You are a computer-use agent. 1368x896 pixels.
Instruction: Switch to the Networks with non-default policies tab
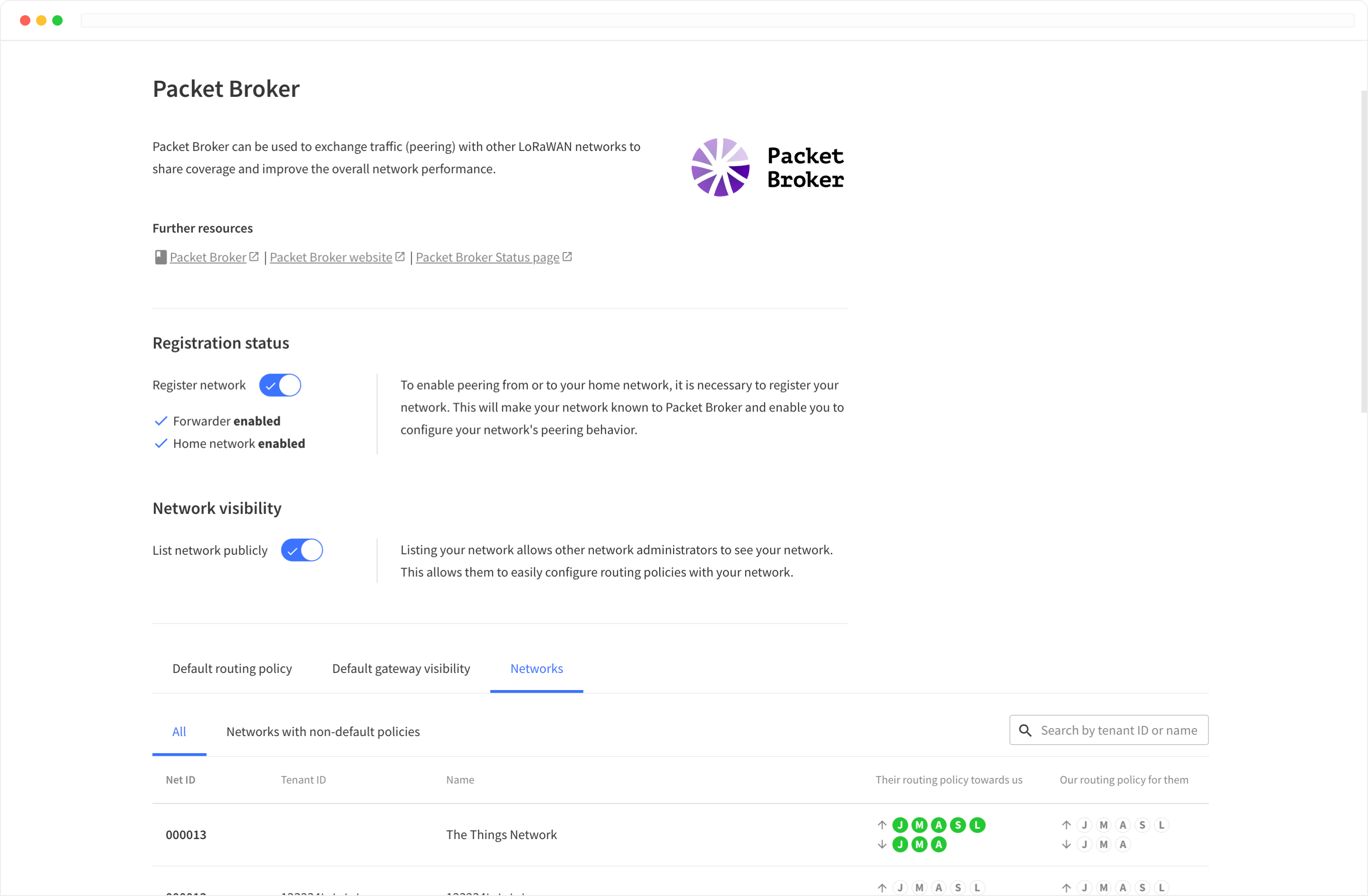pyautogui.click(x=323, y=731)
